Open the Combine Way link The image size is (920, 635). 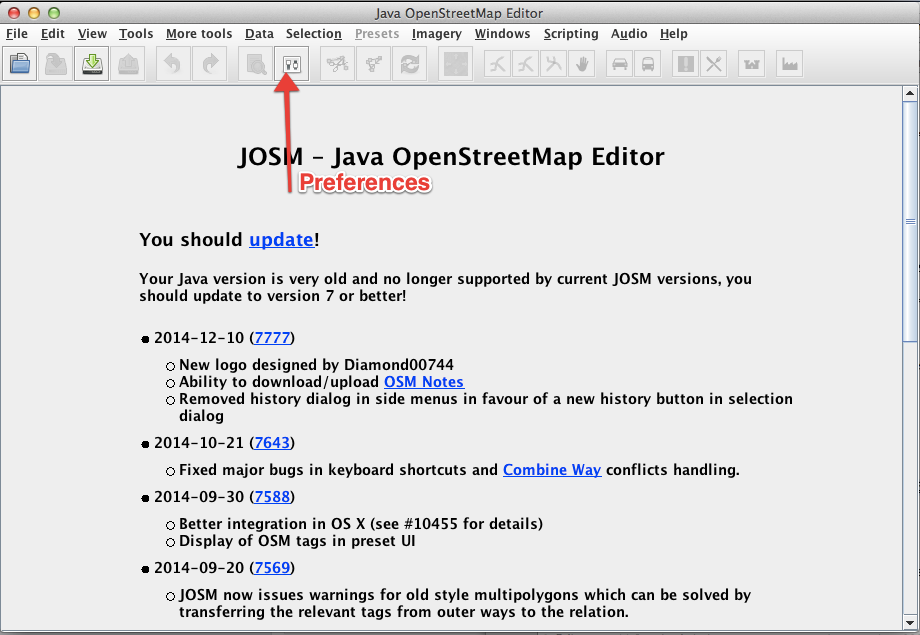(x=552, y=470)
